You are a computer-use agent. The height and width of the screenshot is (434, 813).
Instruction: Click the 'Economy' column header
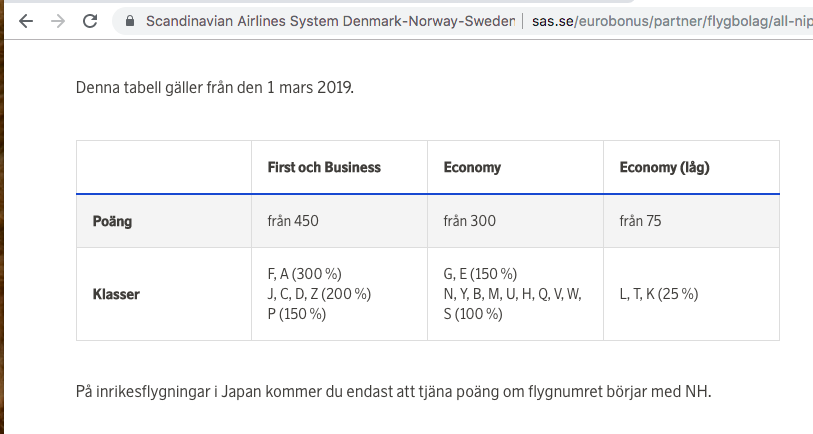472,167
